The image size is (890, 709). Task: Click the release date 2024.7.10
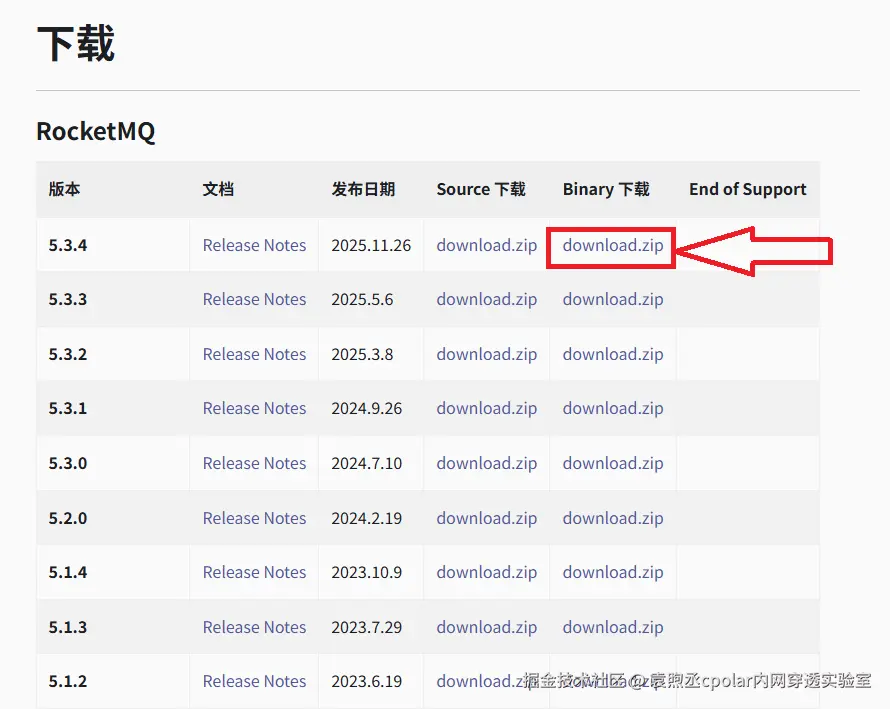click(x=367, y=463)
